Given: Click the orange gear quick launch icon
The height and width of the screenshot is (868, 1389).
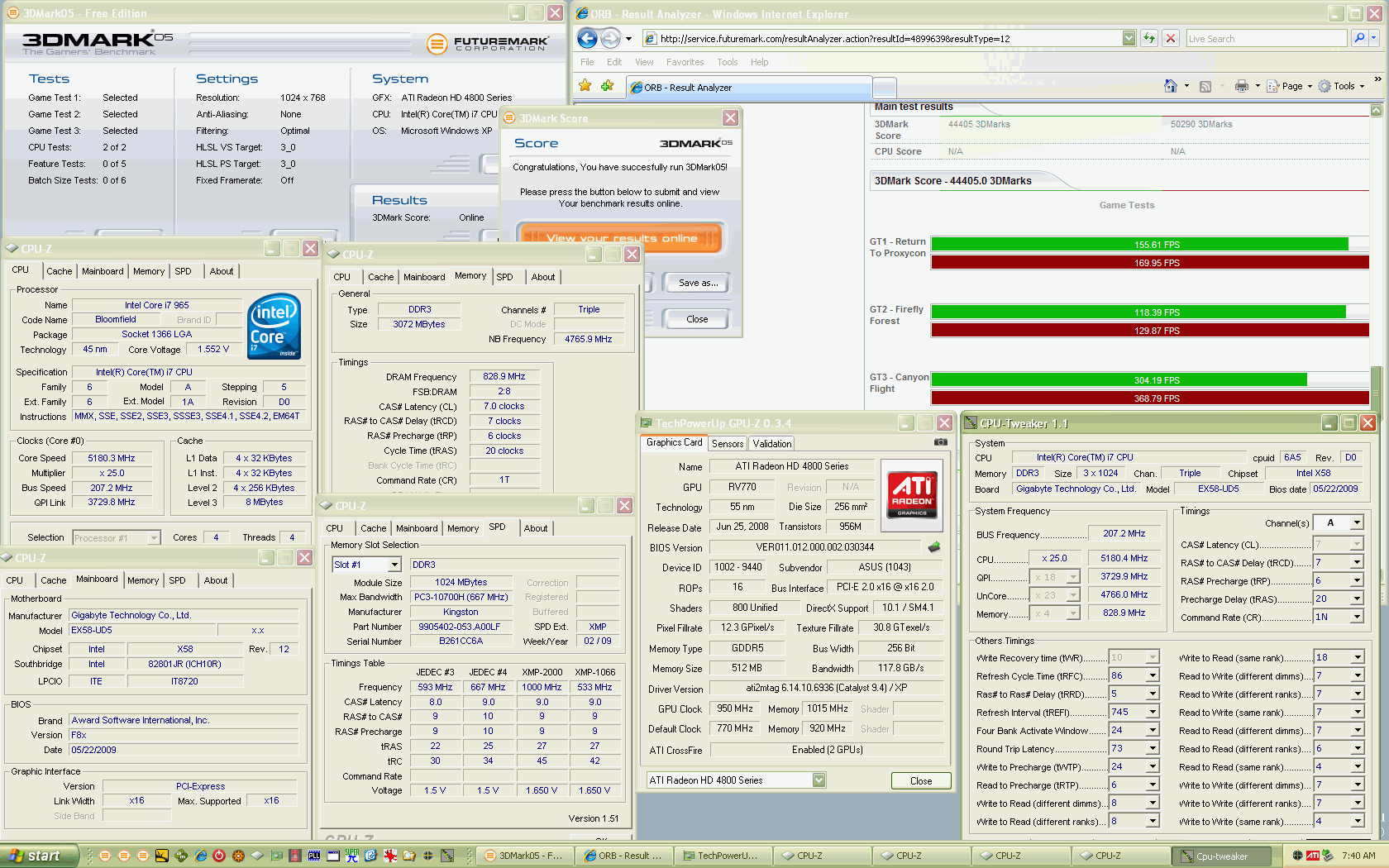Looking at the screenshot, I should 238,856.
